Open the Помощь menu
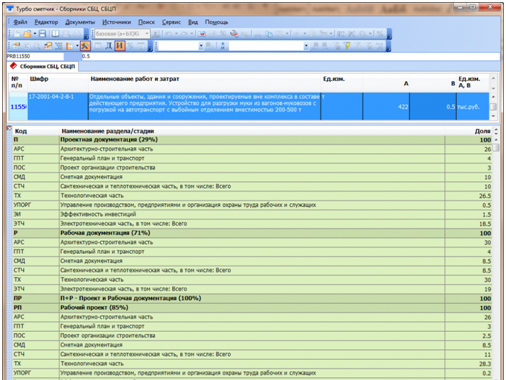The height and width of the screenshot is (380, 506). tap(216, 22)
